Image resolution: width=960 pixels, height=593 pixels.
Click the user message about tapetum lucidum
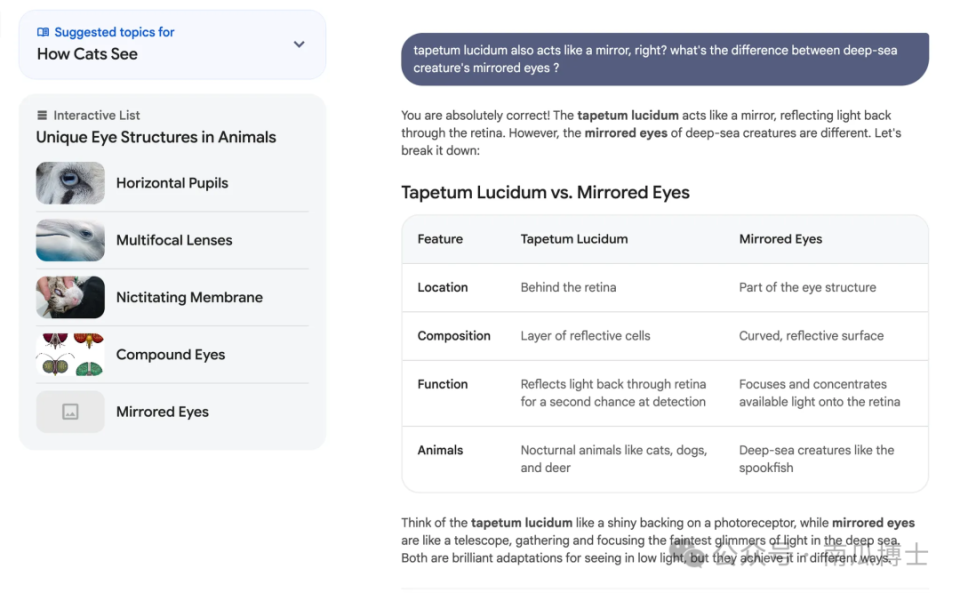664,59
